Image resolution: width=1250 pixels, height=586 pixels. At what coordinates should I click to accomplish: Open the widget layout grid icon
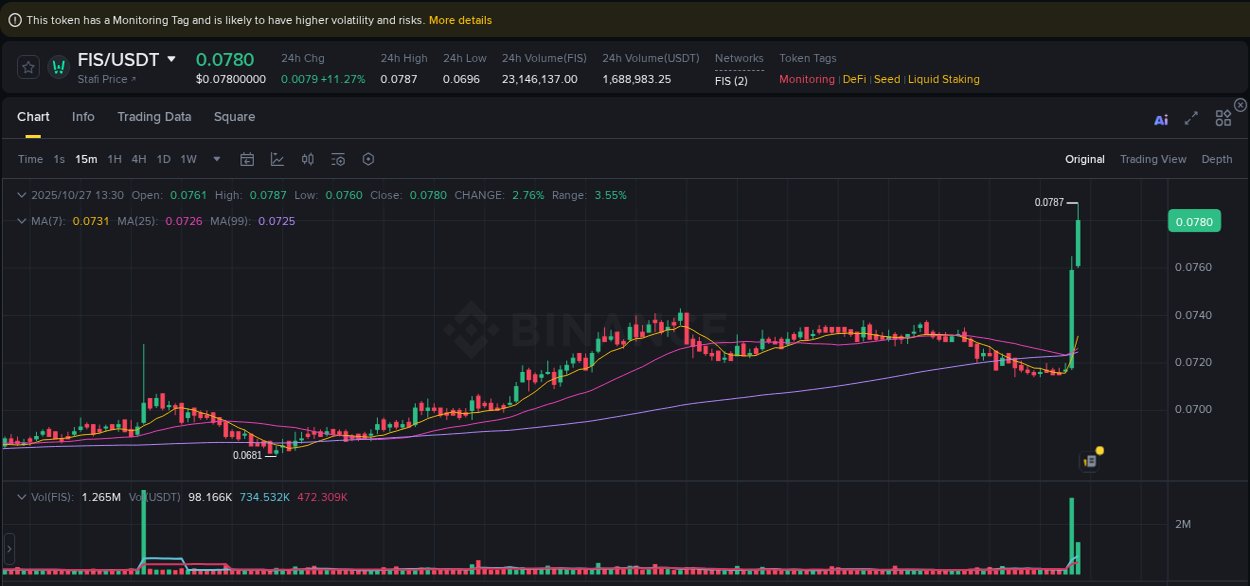pyautogui.click(x=1223, y=117)
